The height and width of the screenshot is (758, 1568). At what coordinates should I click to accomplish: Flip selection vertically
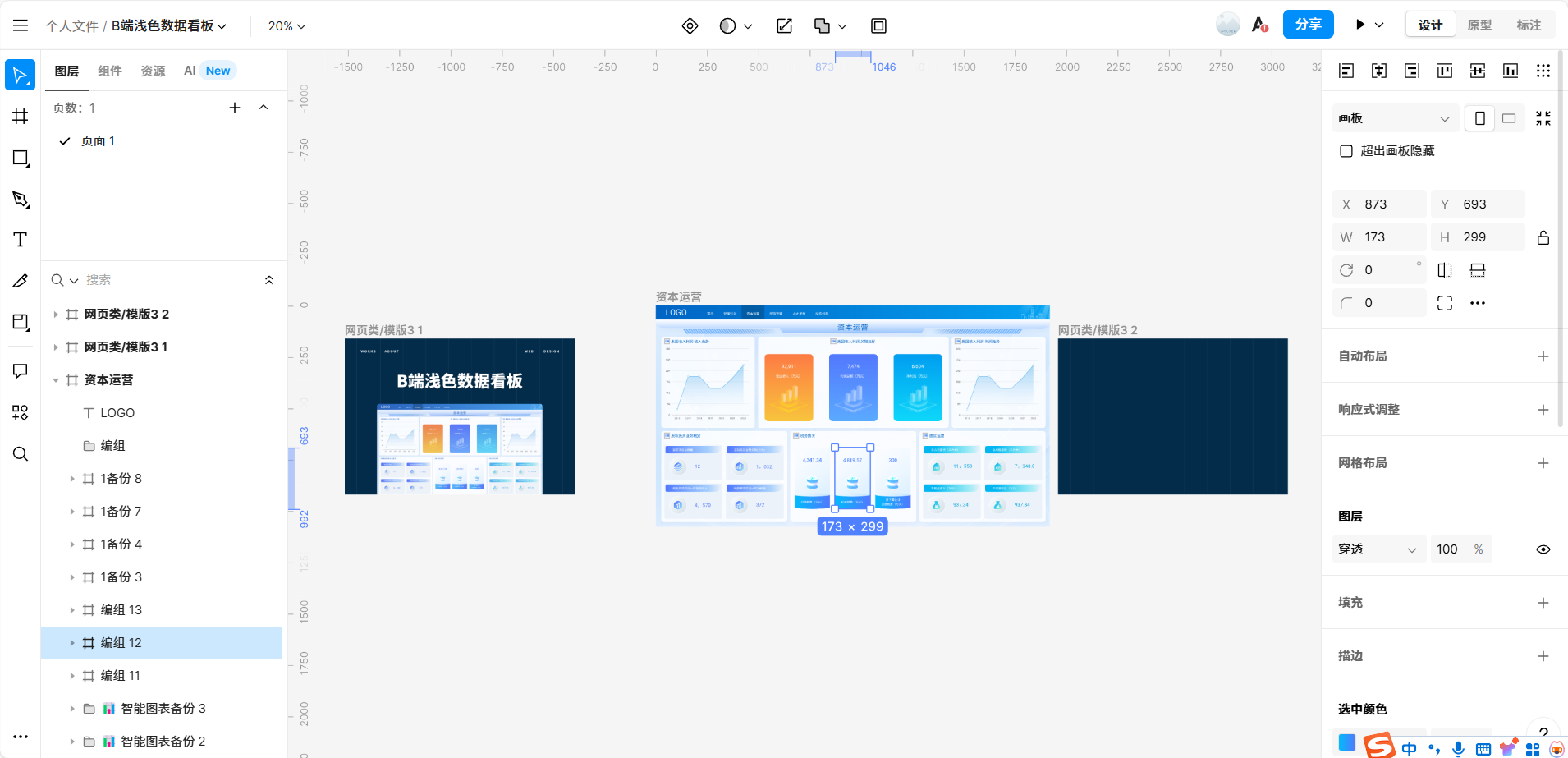click(1478, 270)
